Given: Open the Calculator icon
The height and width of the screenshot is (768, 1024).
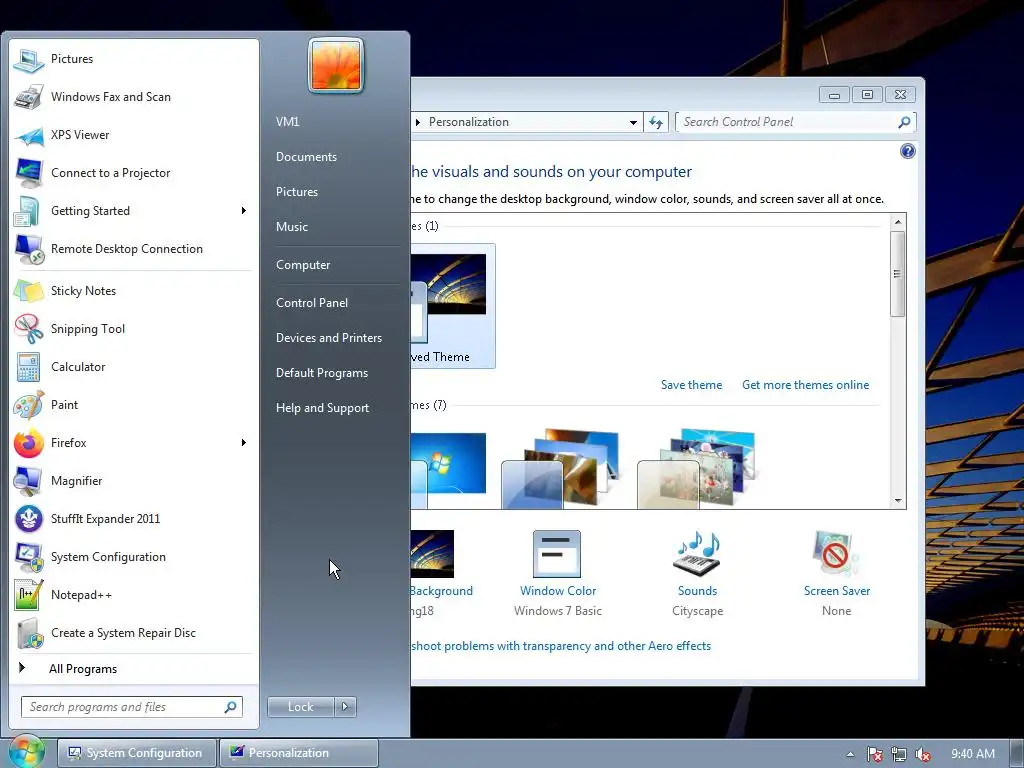Looking at the screenshot, I should coord(29,366).
